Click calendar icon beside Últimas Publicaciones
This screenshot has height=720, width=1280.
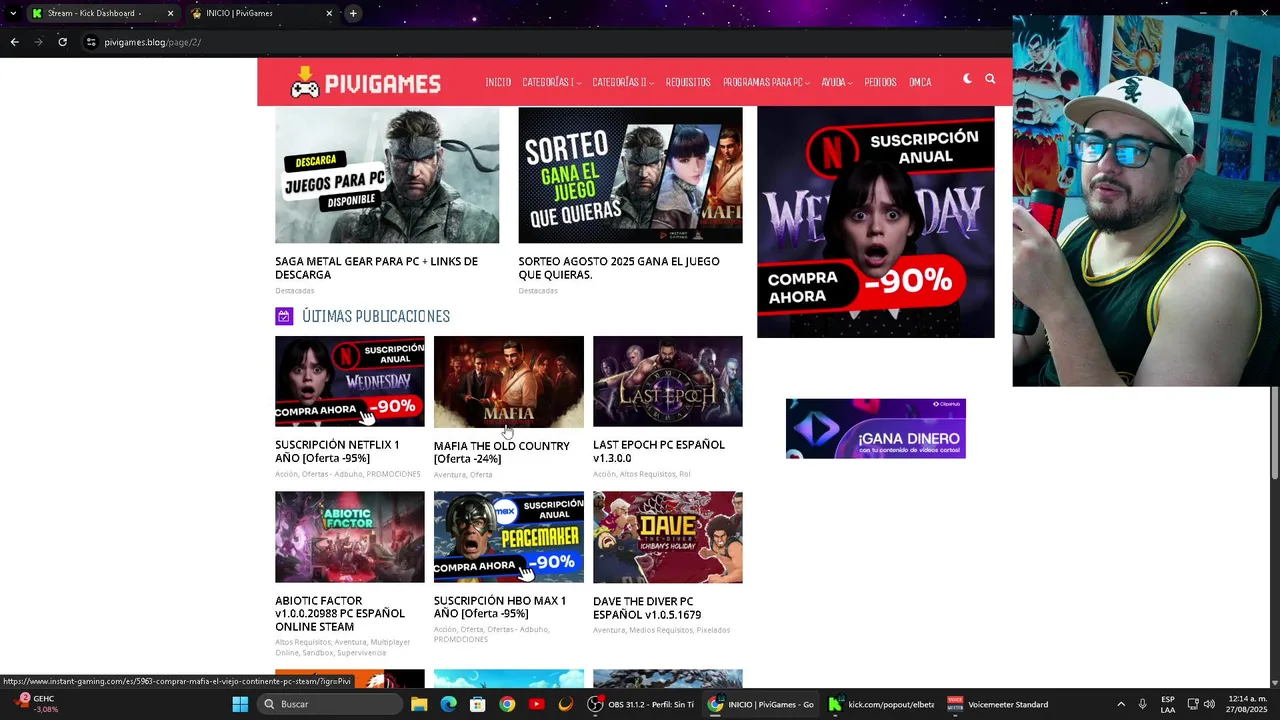click(x=284, y=316)
